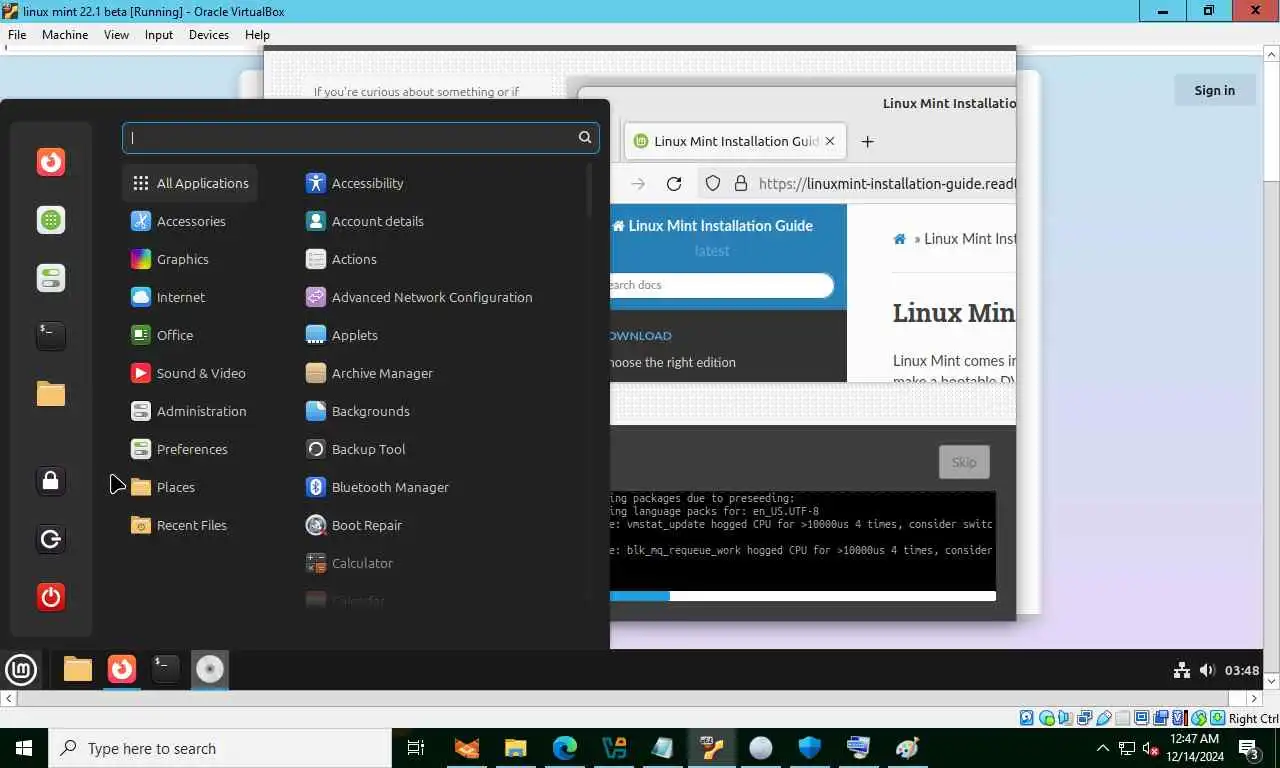Select Preferences category

179,449
